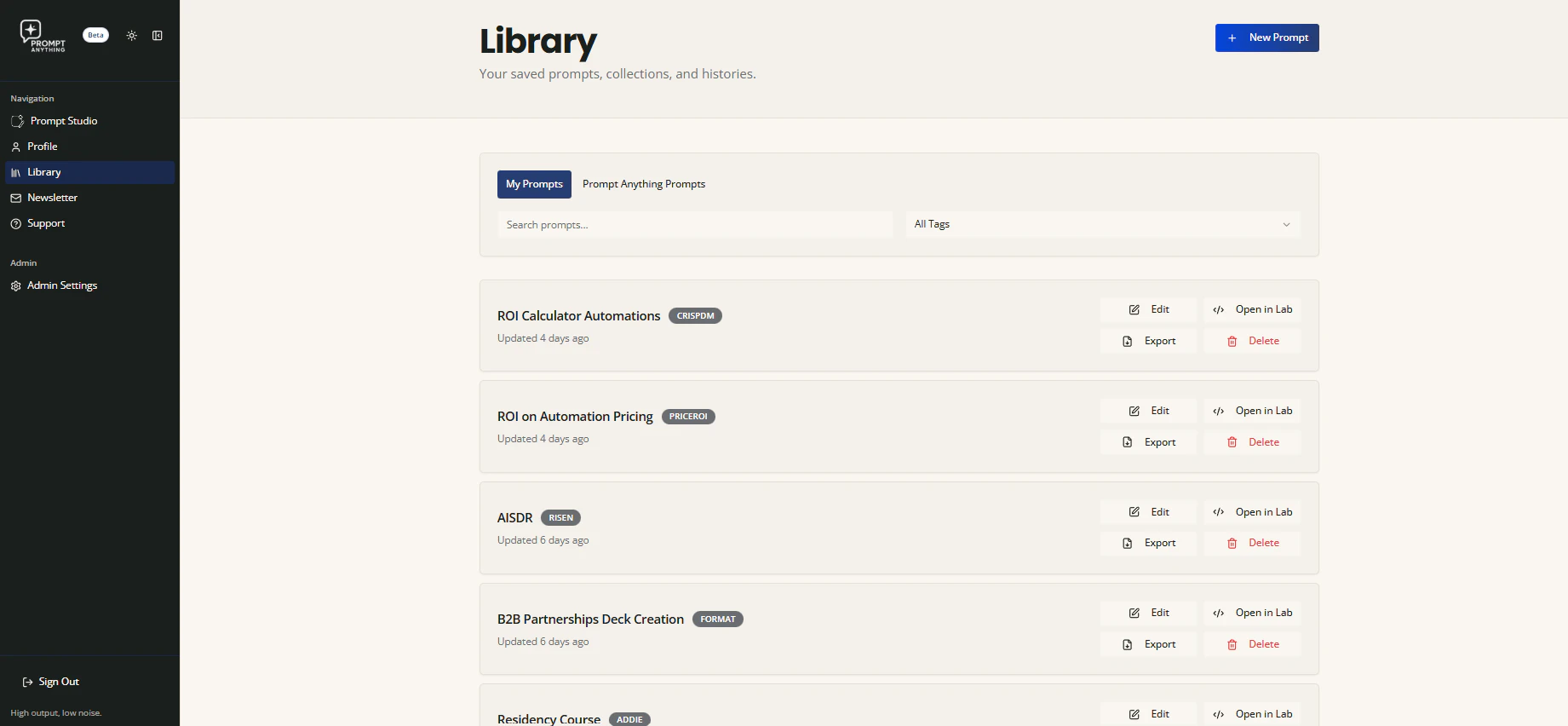Edit the ROI Calculator Automations prompt
The height and width of the screenshot is (726, 1568).
pos(1148,309)
